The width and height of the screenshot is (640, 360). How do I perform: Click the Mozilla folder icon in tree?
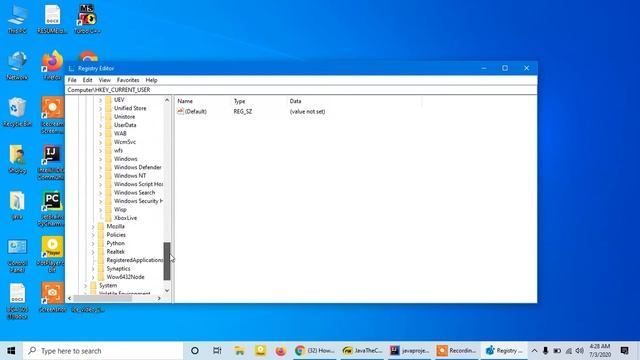click(101, 226)
